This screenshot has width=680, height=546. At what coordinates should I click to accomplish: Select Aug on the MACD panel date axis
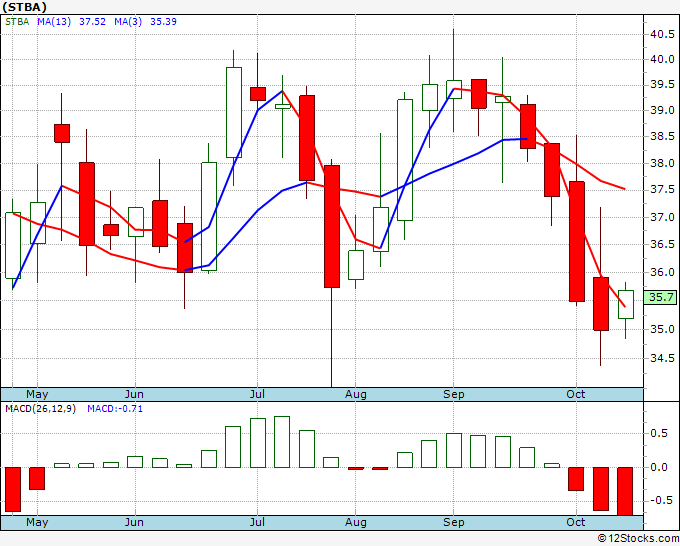356,522
